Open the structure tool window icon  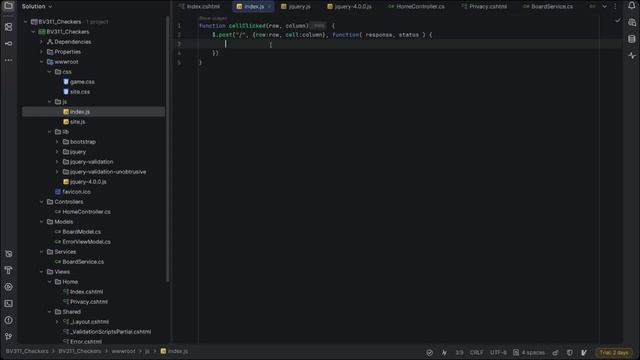pyautogui.click(x=8, y=27)
